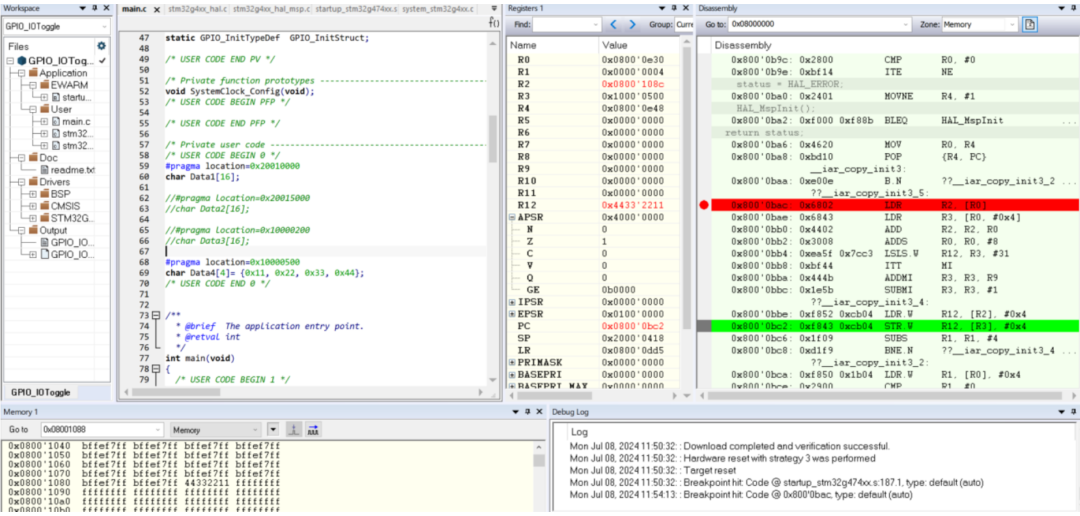Image resolution: width=1080 pixels, height=516 pixels.
Task: Click the LR register value 0x0800'0dd5
Action: 632,350
